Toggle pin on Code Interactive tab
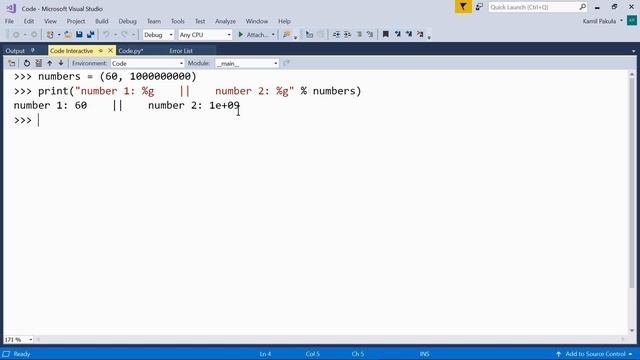The image size is (640, 360). click(100, 51)
